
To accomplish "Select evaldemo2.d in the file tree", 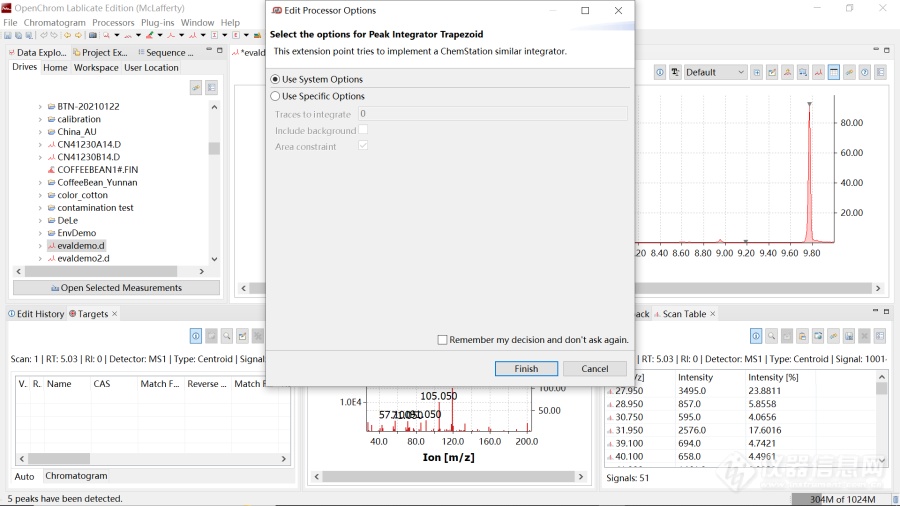I will pyautogui.click(x=82, y=258).
